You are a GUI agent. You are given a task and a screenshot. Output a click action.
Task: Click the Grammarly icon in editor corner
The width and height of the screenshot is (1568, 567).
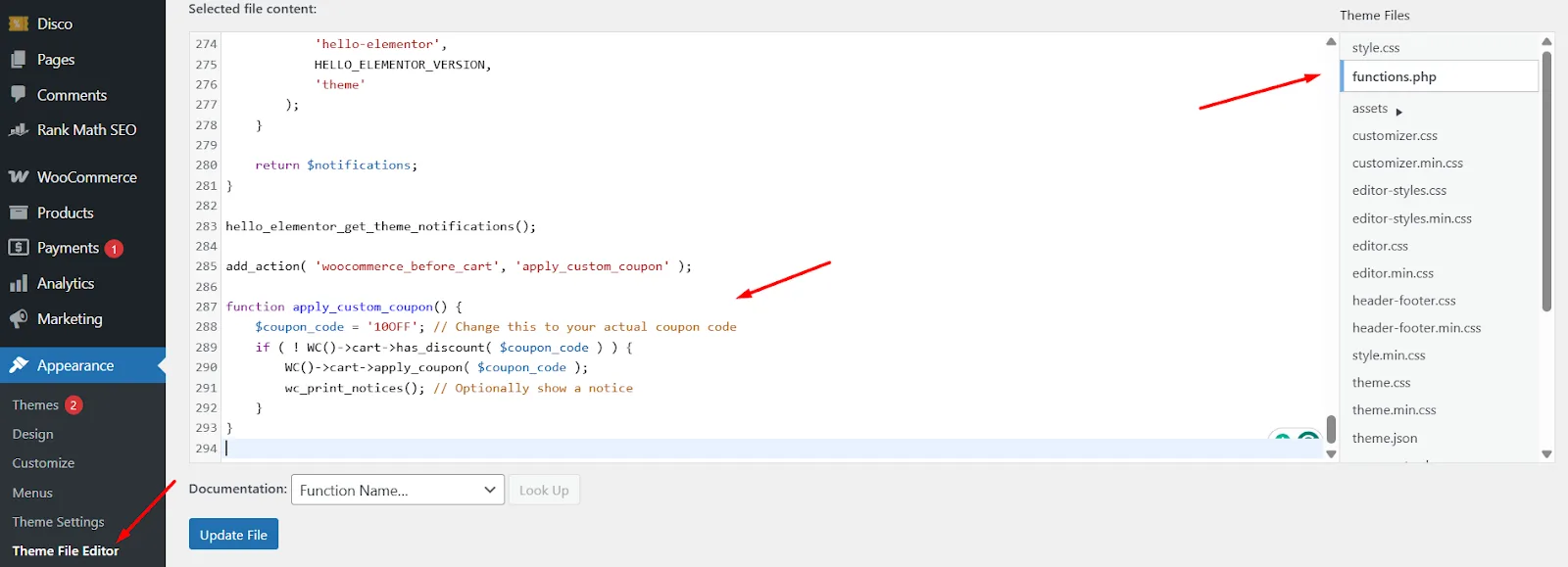point(1308,439)
